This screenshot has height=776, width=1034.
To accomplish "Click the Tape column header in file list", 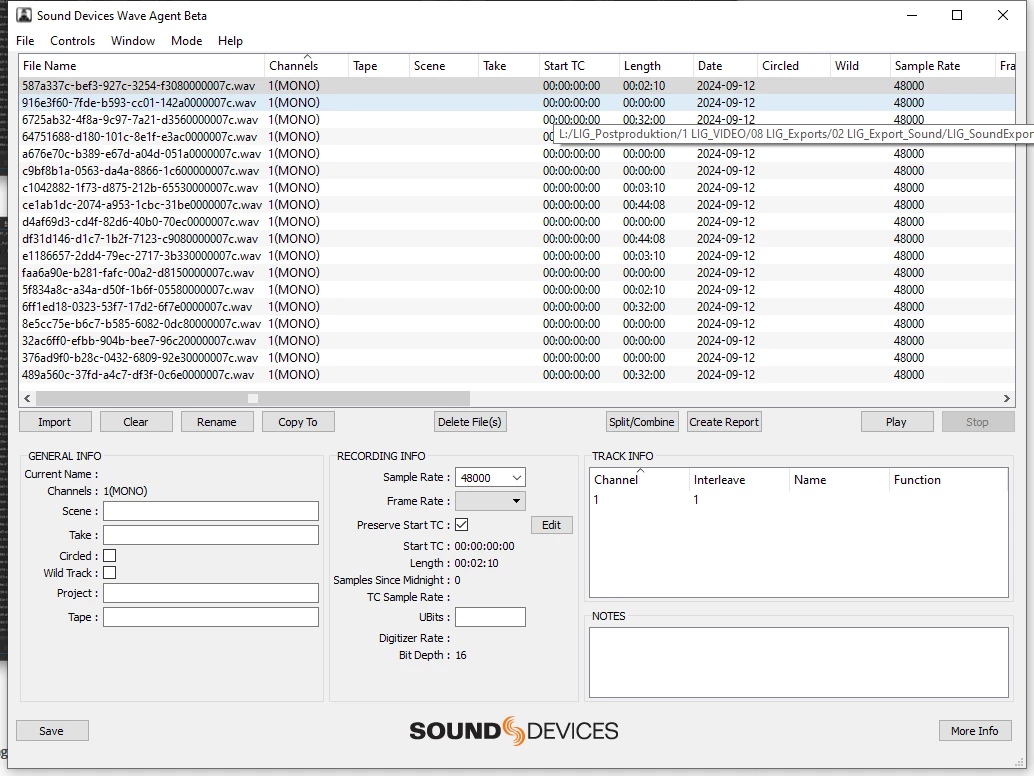I will click(379, 66).
